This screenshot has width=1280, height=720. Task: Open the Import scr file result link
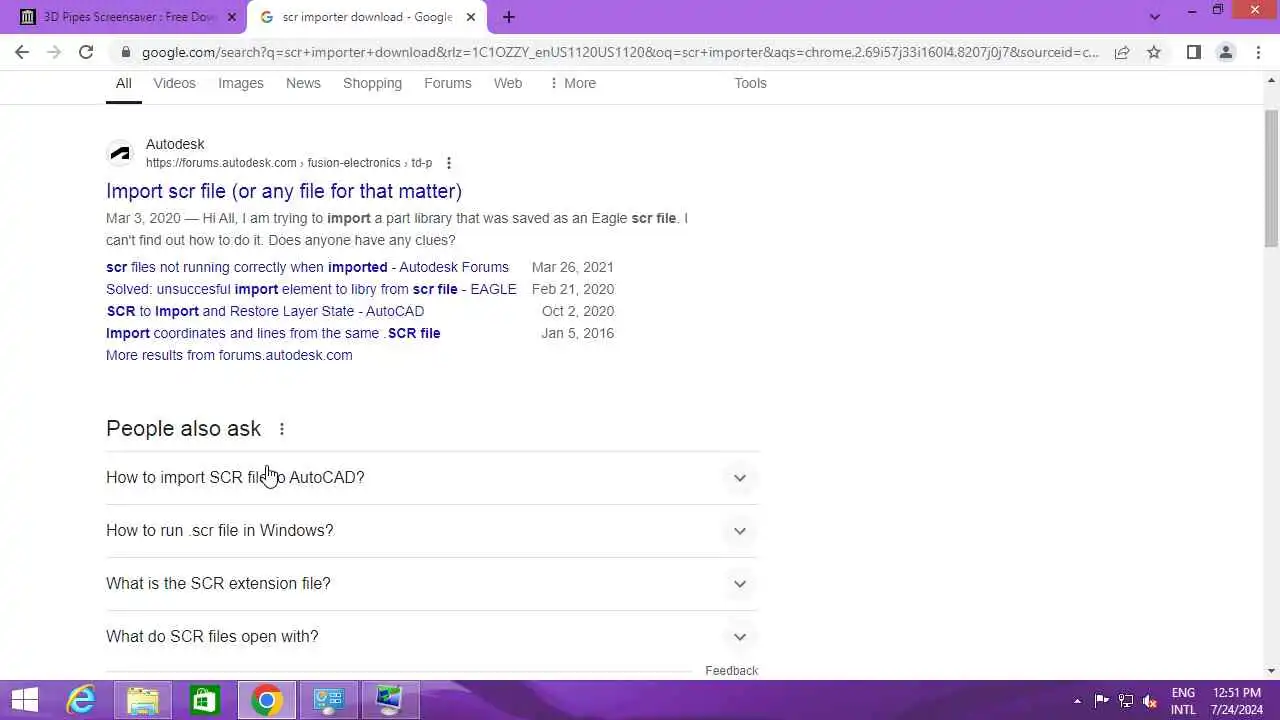(284, 191)
